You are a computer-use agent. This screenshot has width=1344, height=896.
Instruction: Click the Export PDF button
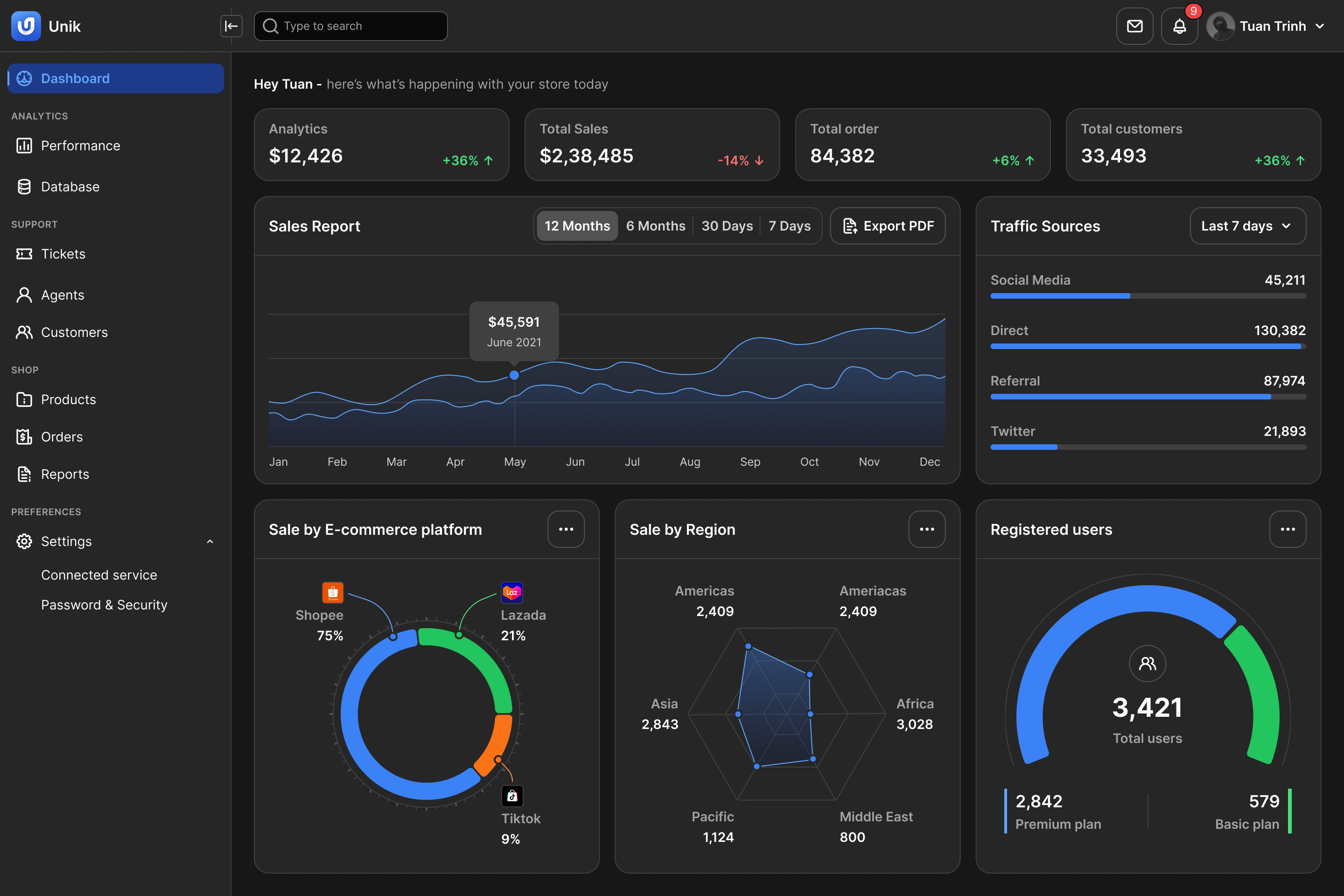tap(888, 226)
